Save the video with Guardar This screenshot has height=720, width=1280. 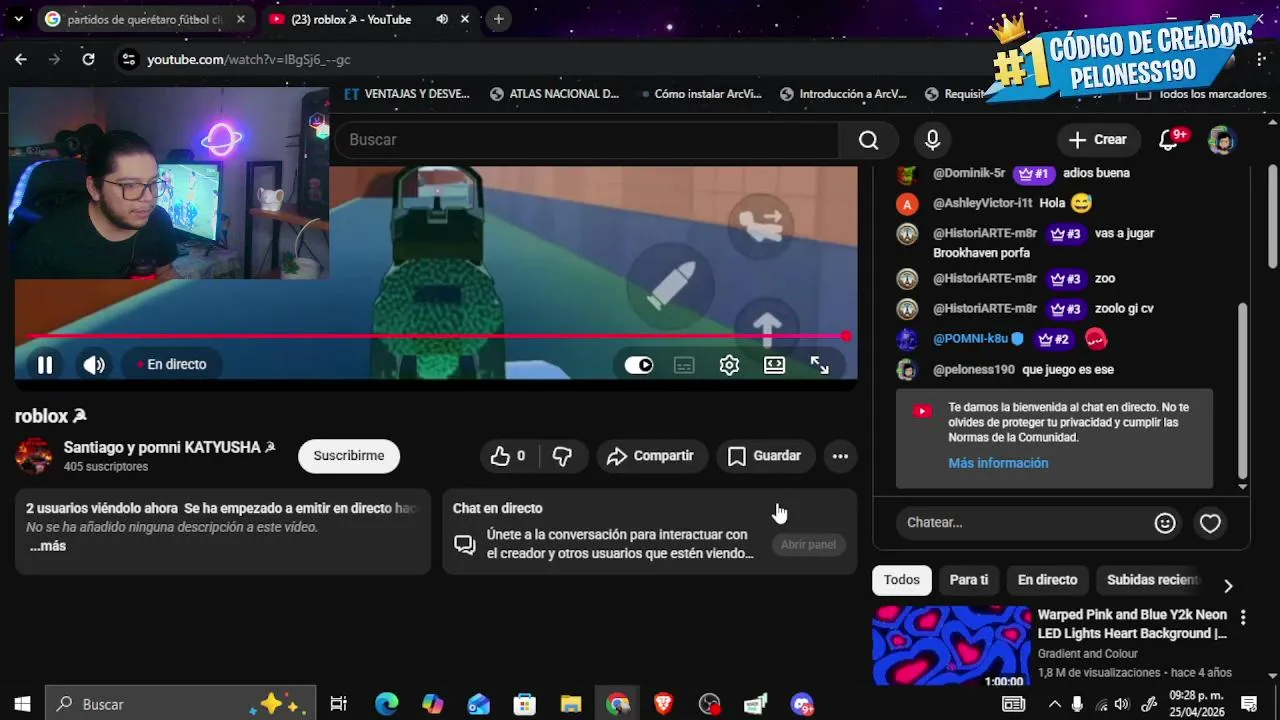click(765, 456)
